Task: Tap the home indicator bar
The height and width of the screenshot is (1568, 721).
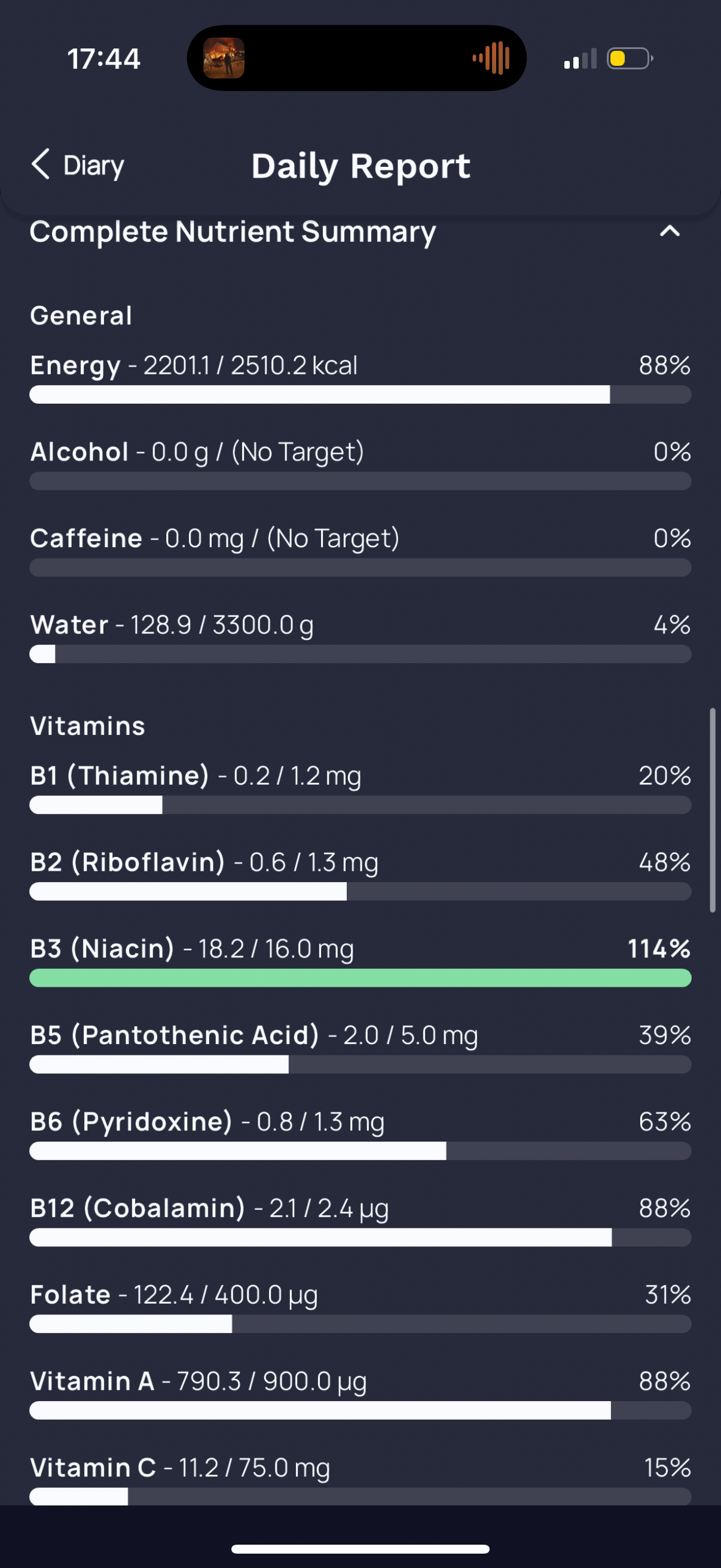Action: point(360,1548)
